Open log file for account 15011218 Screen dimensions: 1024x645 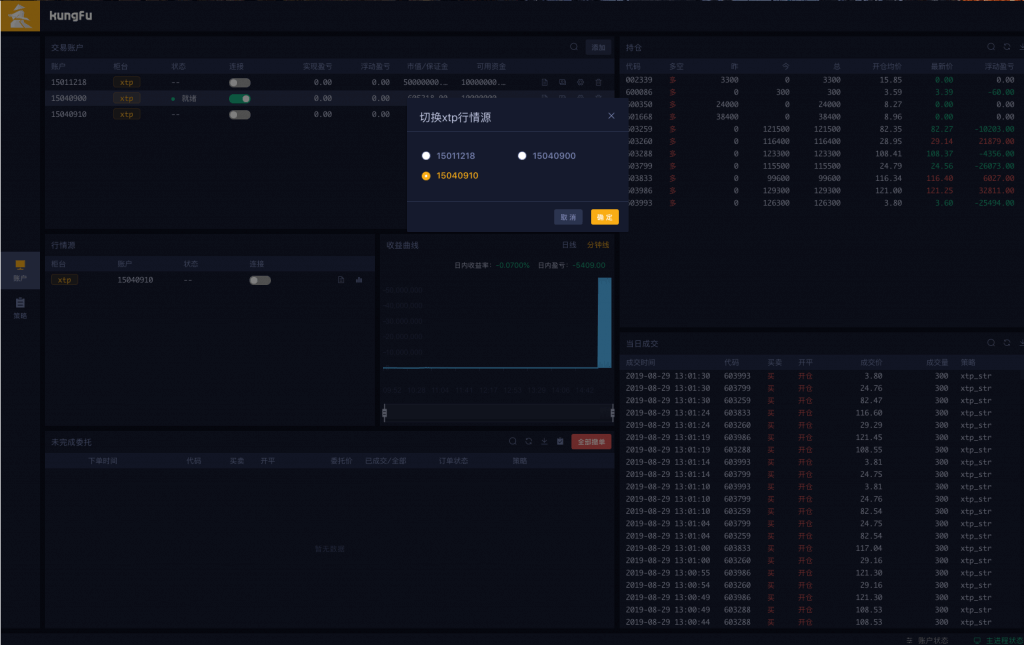pyautogui.click(x=544, y=82)
